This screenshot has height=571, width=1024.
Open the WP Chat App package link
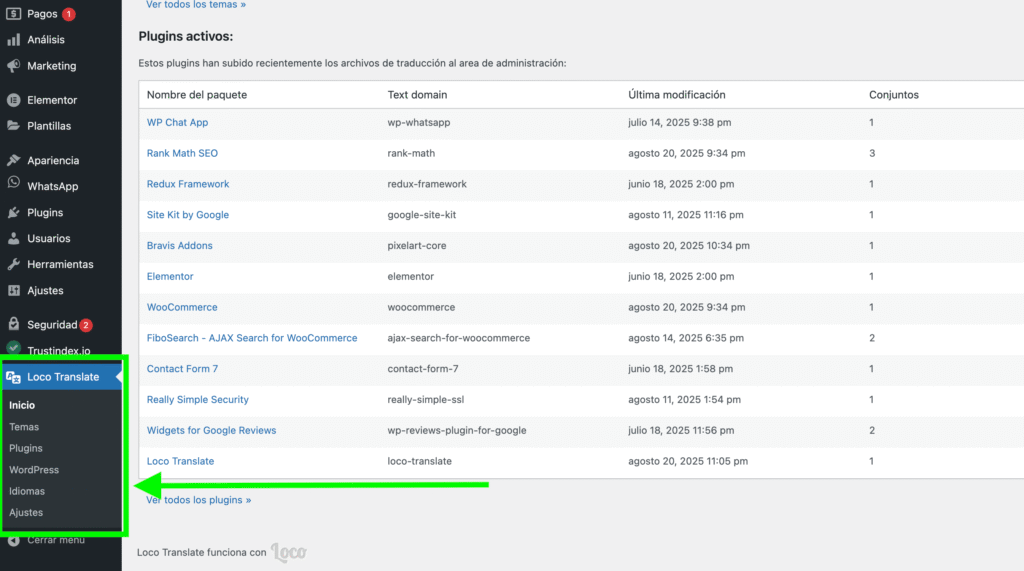(178, 122)
